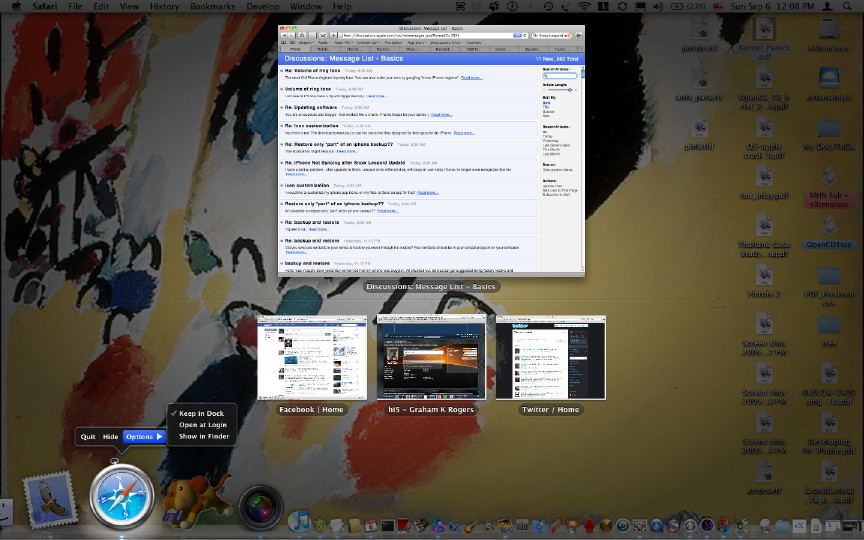Click the sync arrows icon in the menu bar
This screenshot has height=540, width=864.
pos(623,7)
